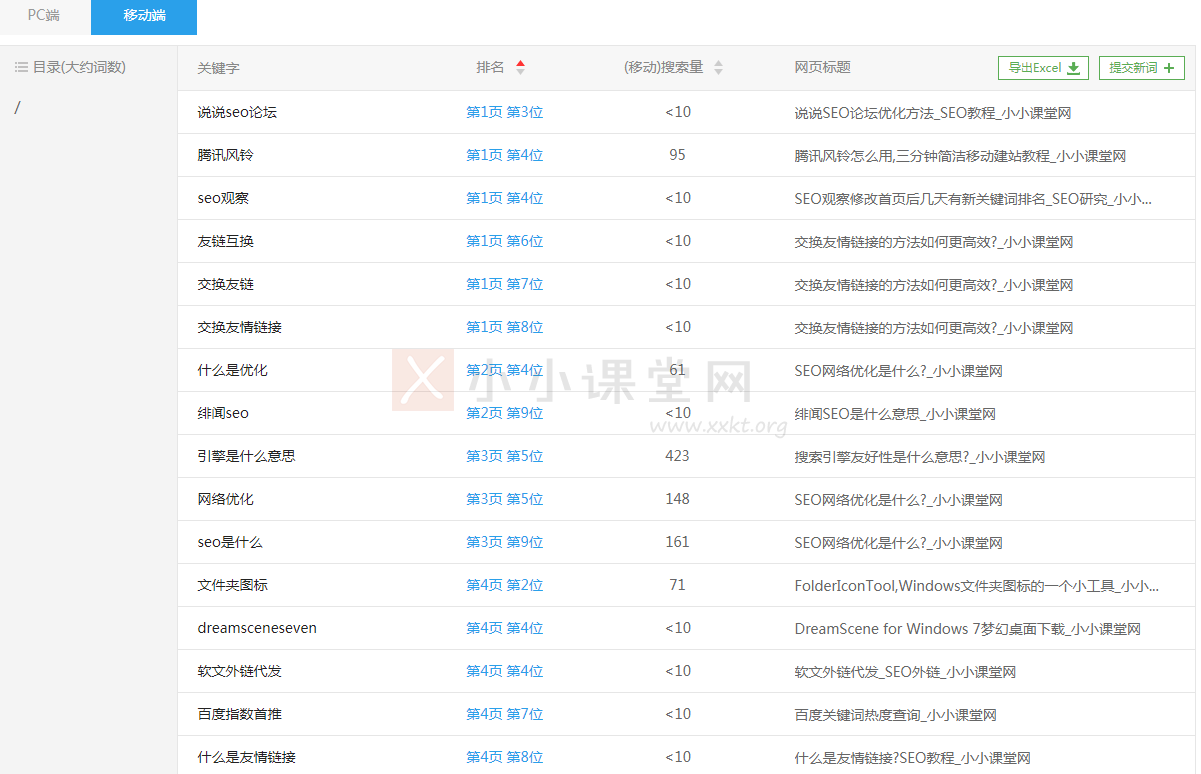Click search volume value 95
The width and height of the screenshot is (1201, 774).
pos(677,156)
